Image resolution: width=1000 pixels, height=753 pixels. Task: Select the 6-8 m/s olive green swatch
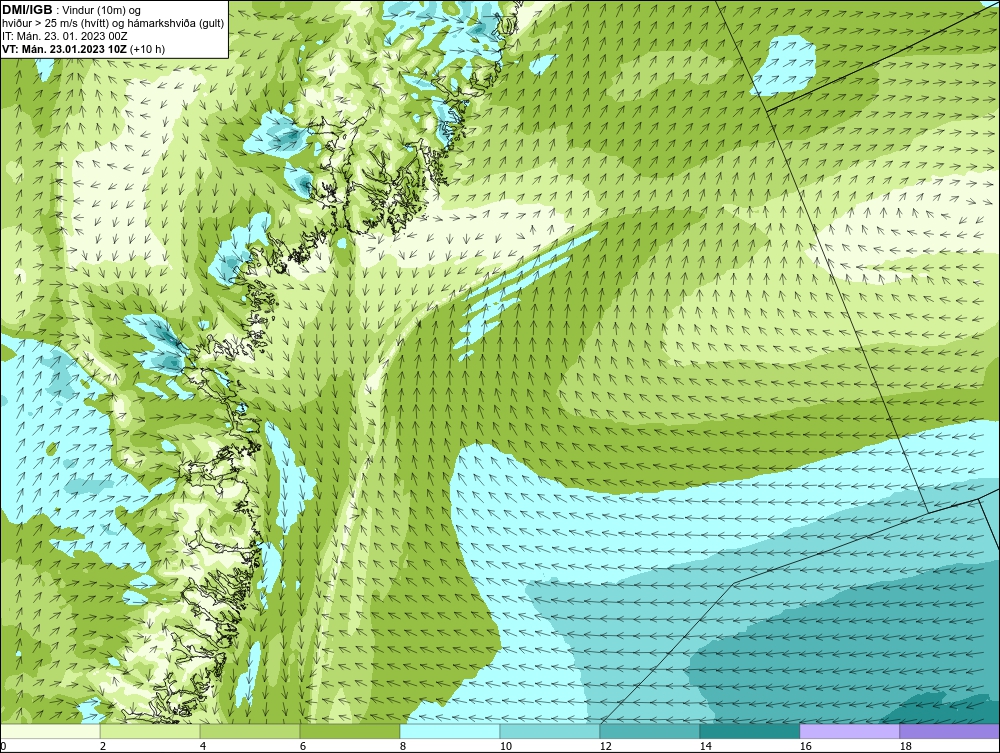click(349, 731)
